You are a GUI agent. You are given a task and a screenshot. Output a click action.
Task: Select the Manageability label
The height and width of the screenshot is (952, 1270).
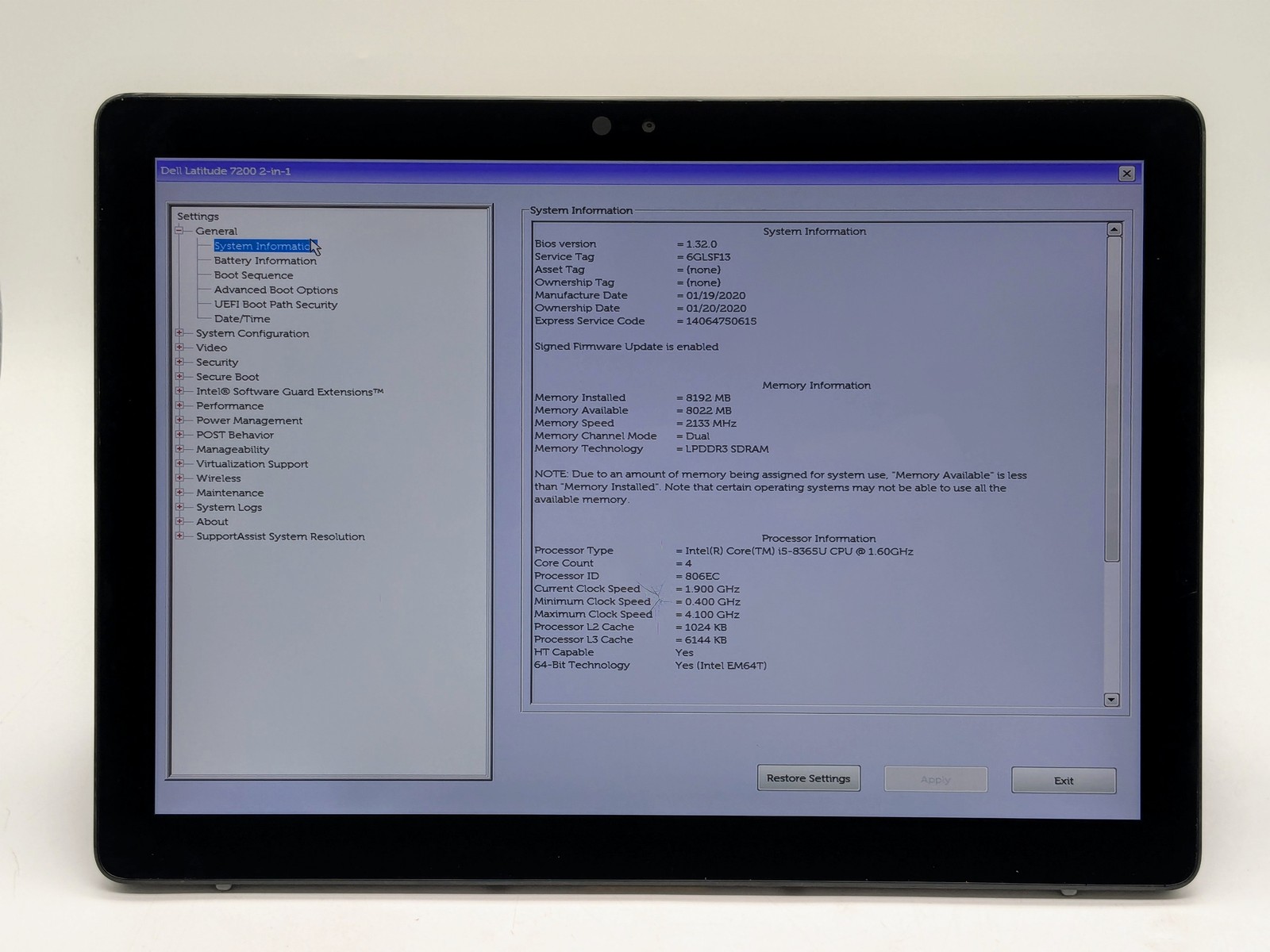(x=233, y=449)
